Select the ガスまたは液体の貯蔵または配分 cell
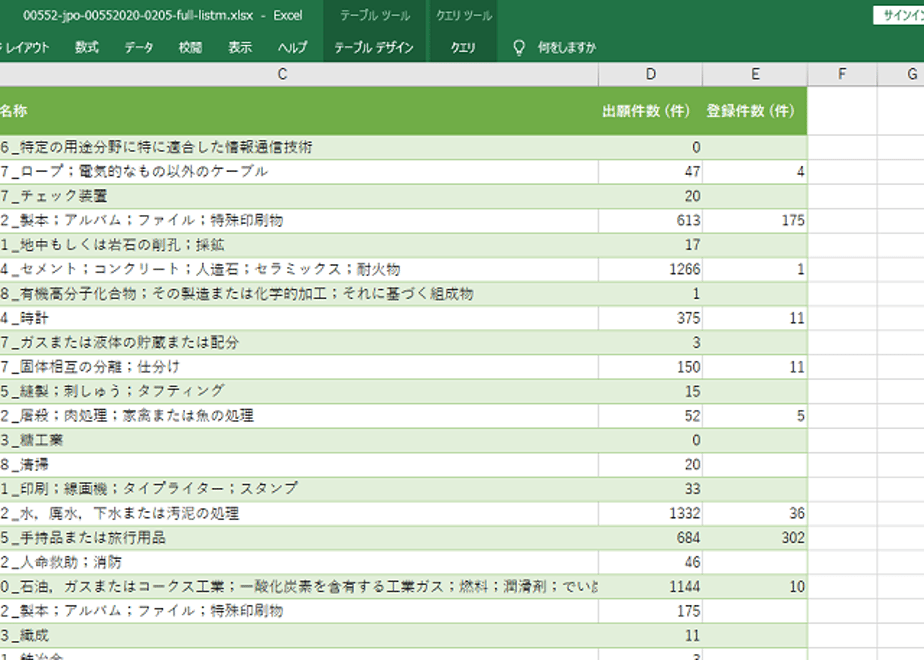The width and height of the screenshot is (924, 660). click(x=299, y=342)
